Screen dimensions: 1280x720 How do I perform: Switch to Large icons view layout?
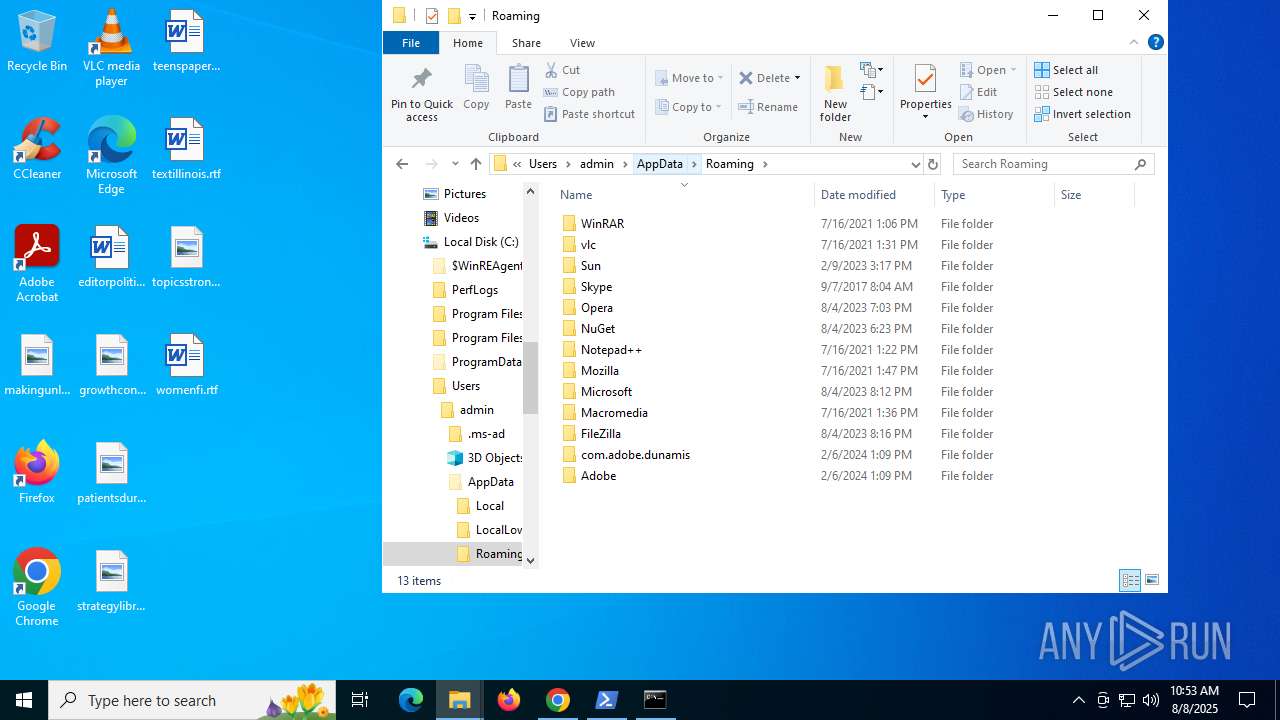click(1152, 580)
